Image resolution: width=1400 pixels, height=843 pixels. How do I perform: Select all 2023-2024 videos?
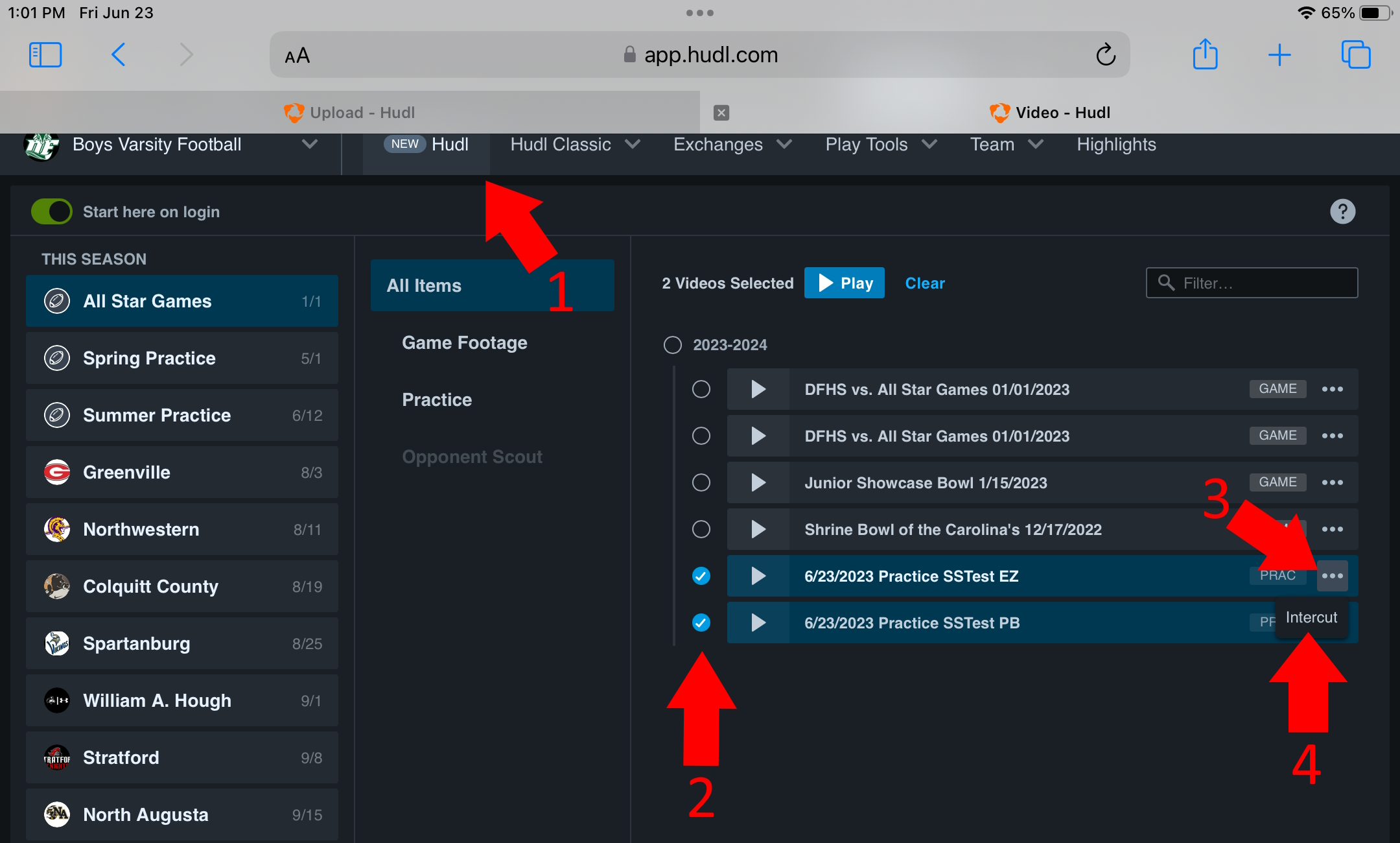pyautogui.click(x=673, y=345)
